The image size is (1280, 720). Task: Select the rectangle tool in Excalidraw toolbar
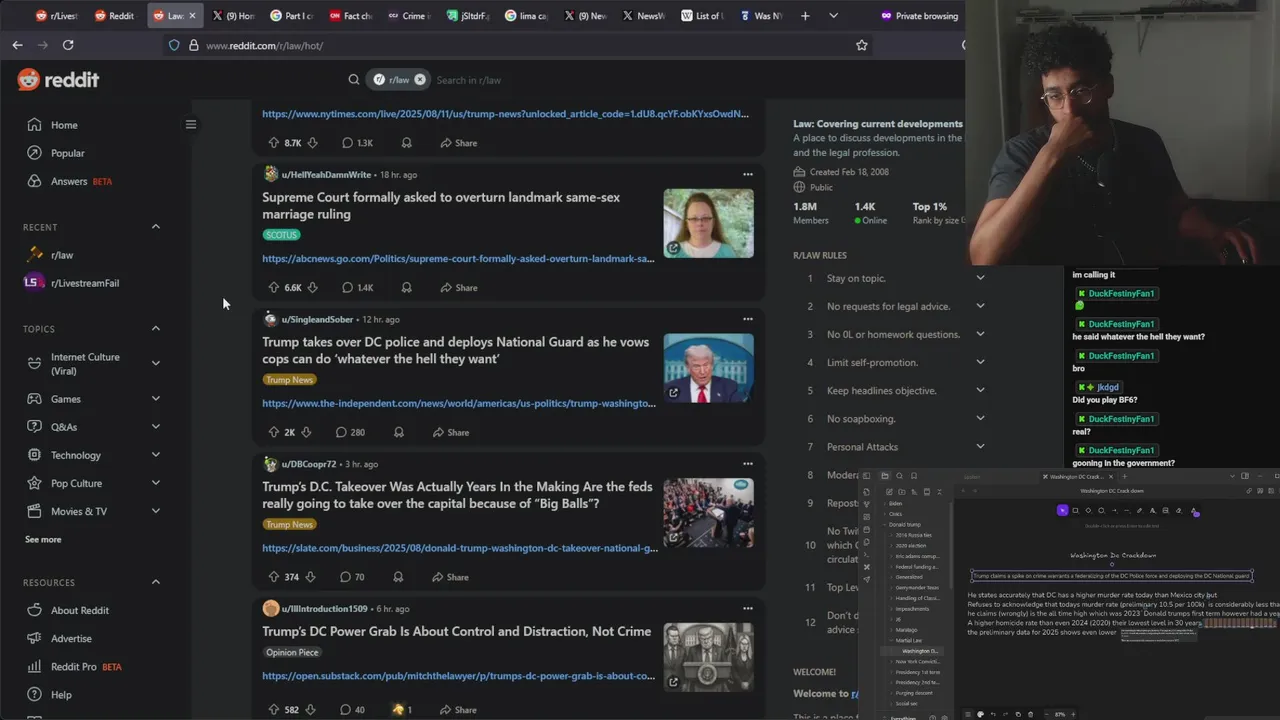1075,510
